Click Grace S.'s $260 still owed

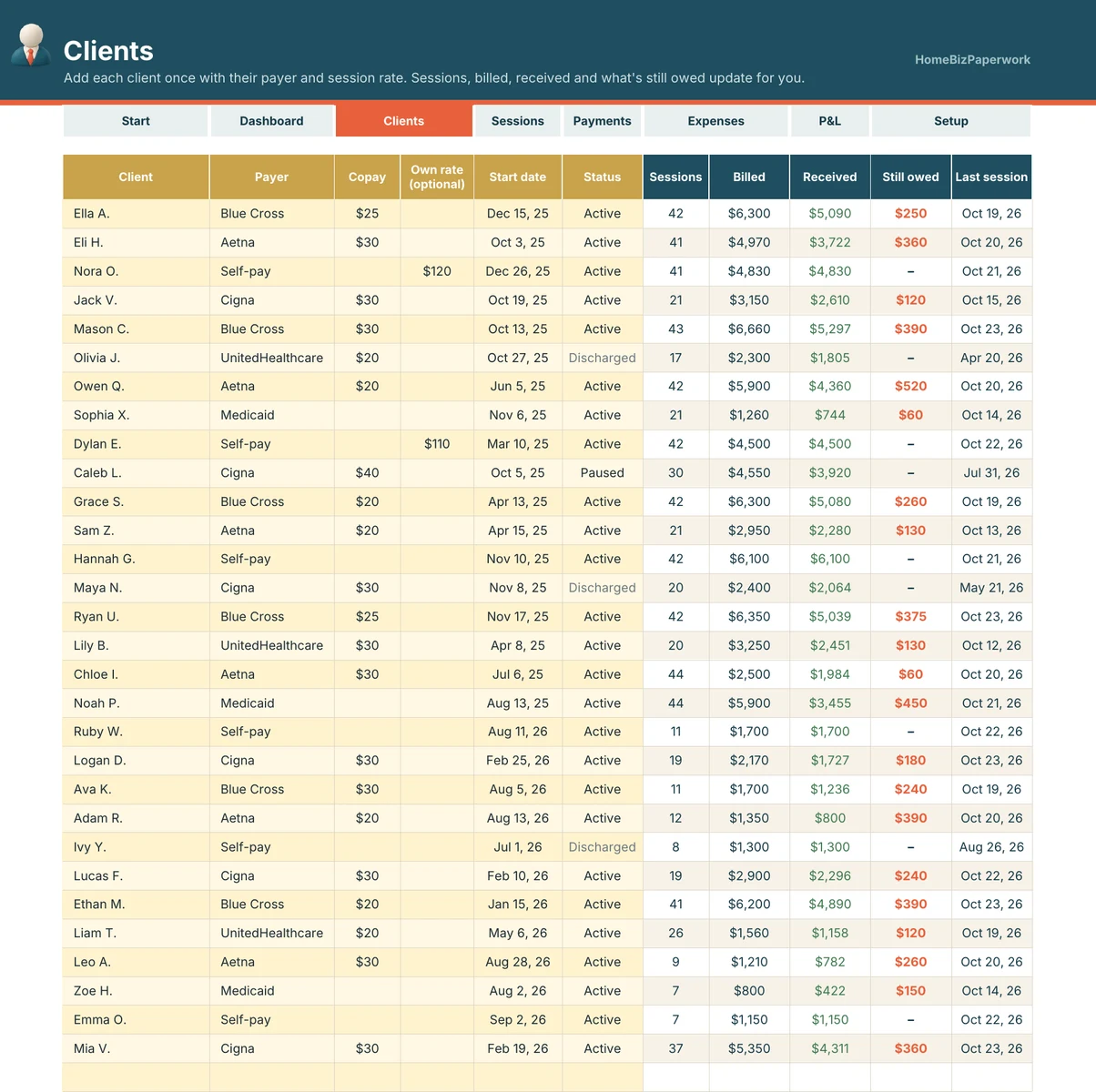click(x=910, y=501)
